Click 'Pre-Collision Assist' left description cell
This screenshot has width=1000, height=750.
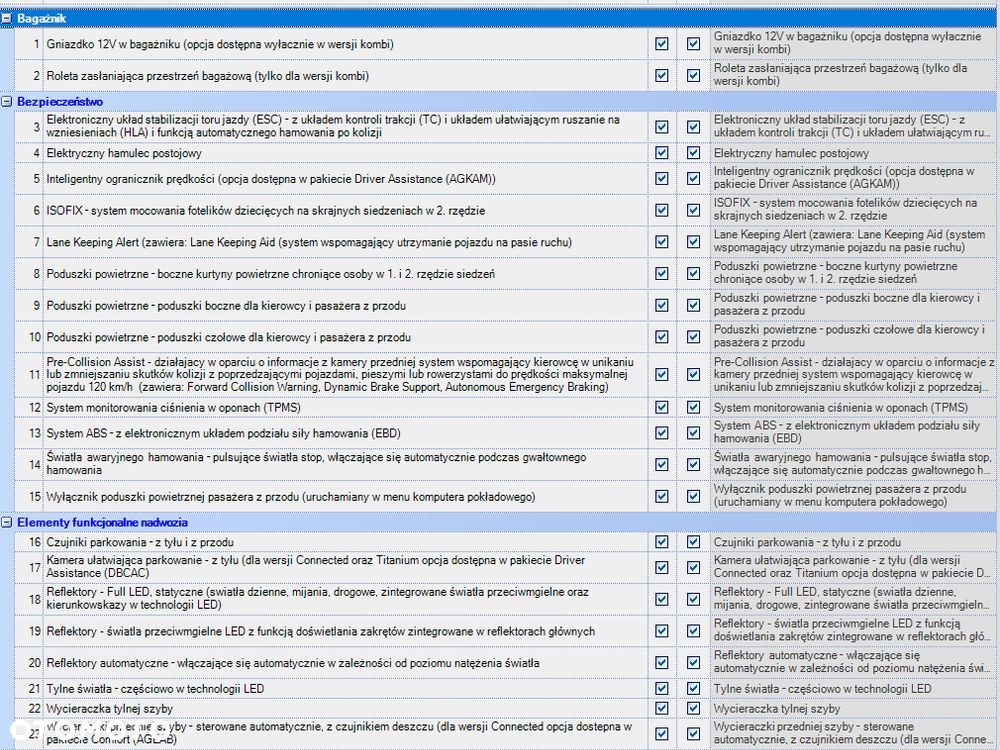[346, 374]
